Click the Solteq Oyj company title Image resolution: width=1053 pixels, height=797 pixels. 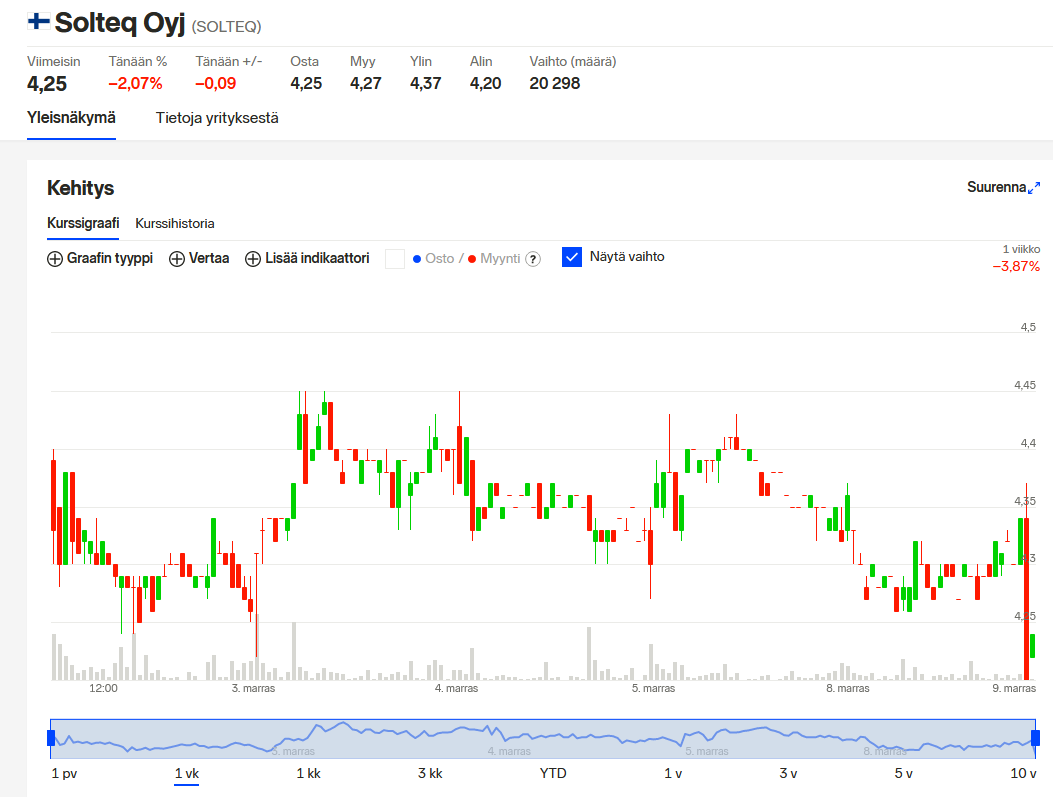pyautogui.click(x=120, y=23)
